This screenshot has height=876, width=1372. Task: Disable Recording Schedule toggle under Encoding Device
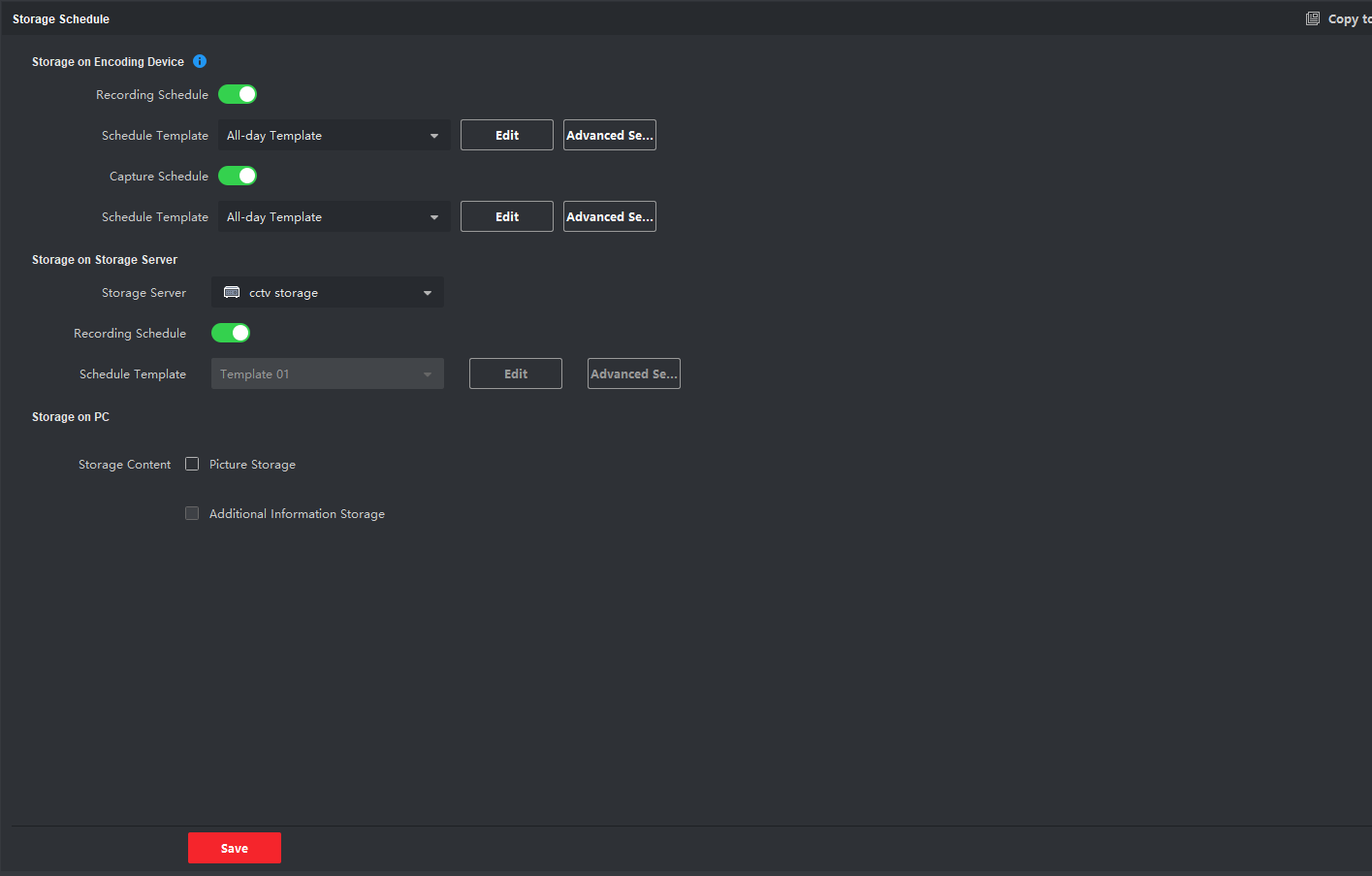coord(238,94)
